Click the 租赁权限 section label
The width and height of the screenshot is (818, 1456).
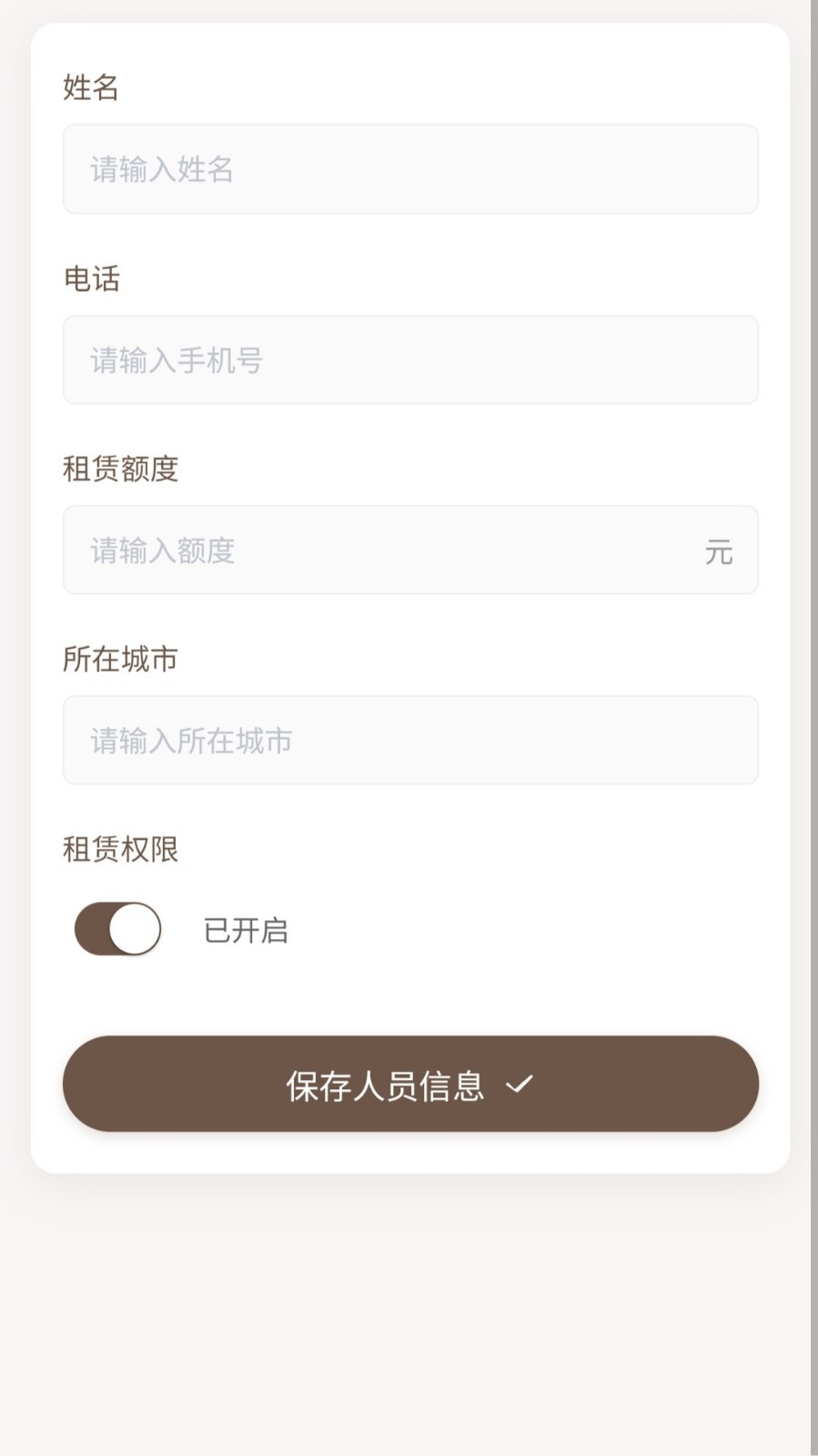pos(120,849)
